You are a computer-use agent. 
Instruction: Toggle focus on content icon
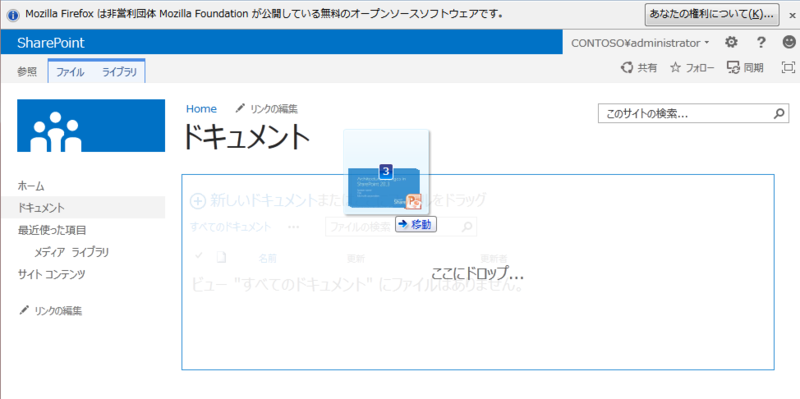788,67
